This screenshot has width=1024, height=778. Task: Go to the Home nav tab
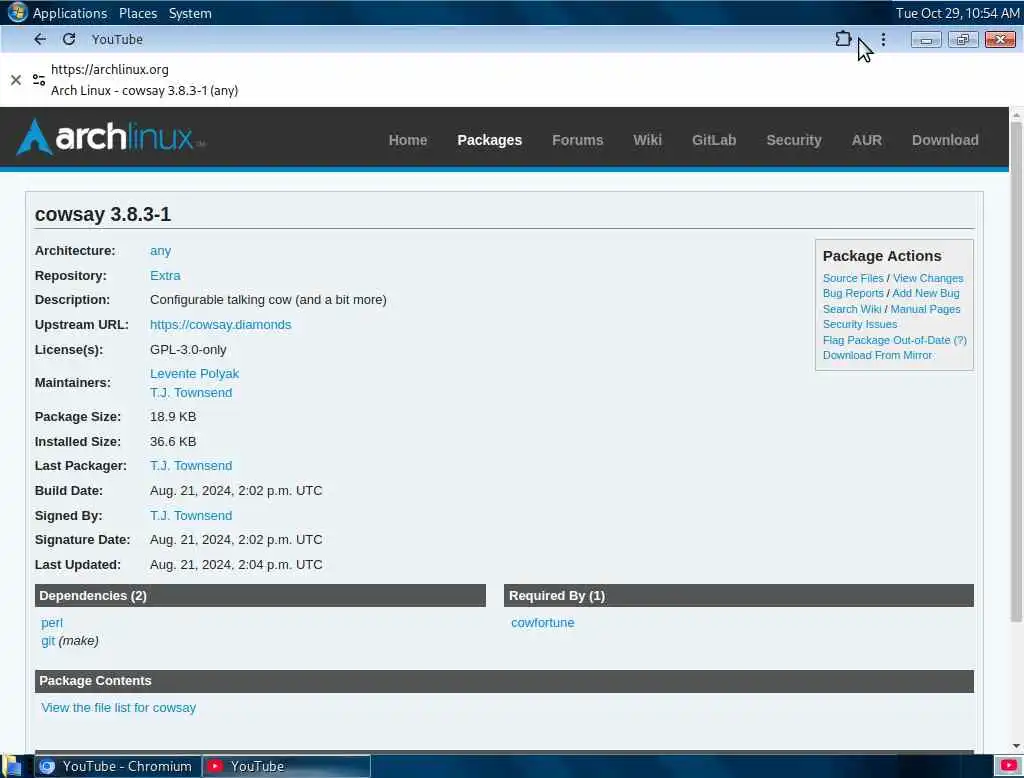coord(408,140)
